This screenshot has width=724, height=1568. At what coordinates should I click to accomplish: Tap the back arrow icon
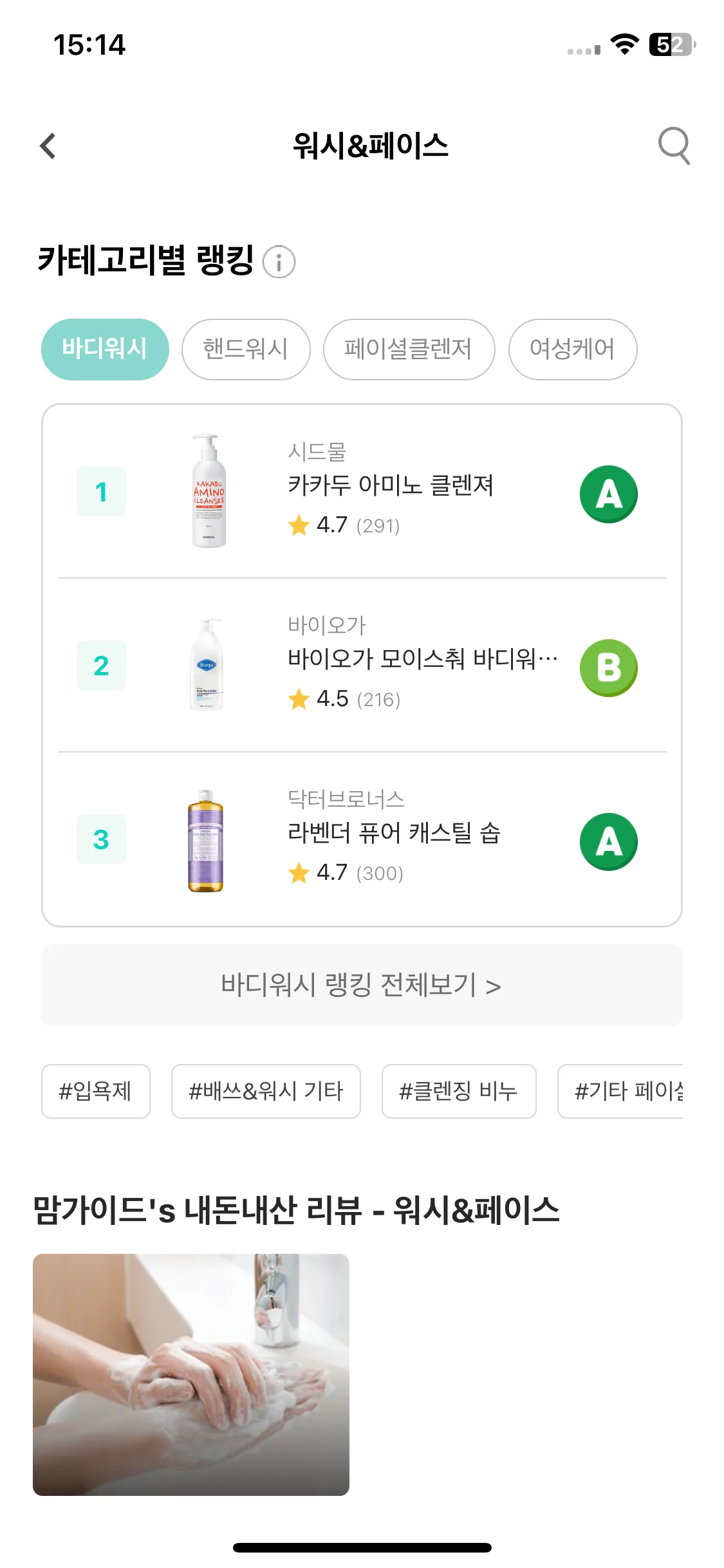tap(48, 146)
